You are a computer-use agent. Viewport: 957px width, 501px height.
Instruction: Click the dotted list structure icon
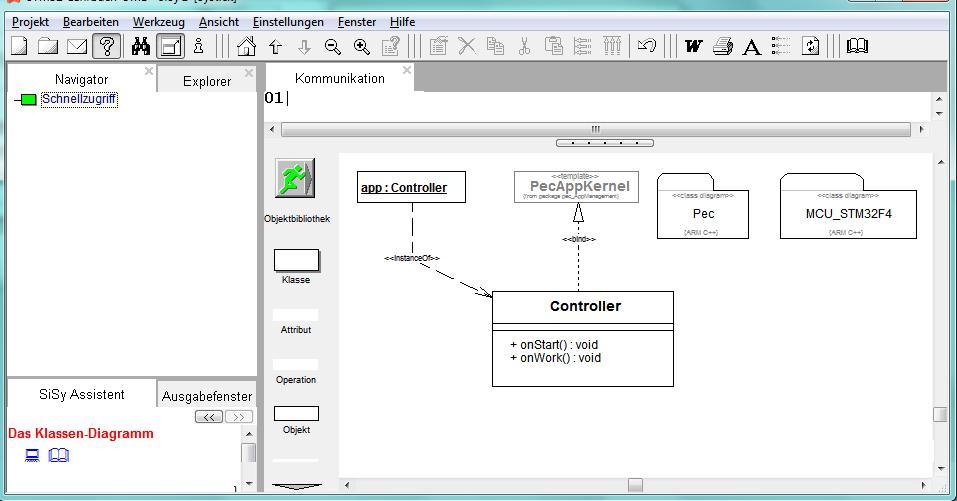[x=781, y=46]
